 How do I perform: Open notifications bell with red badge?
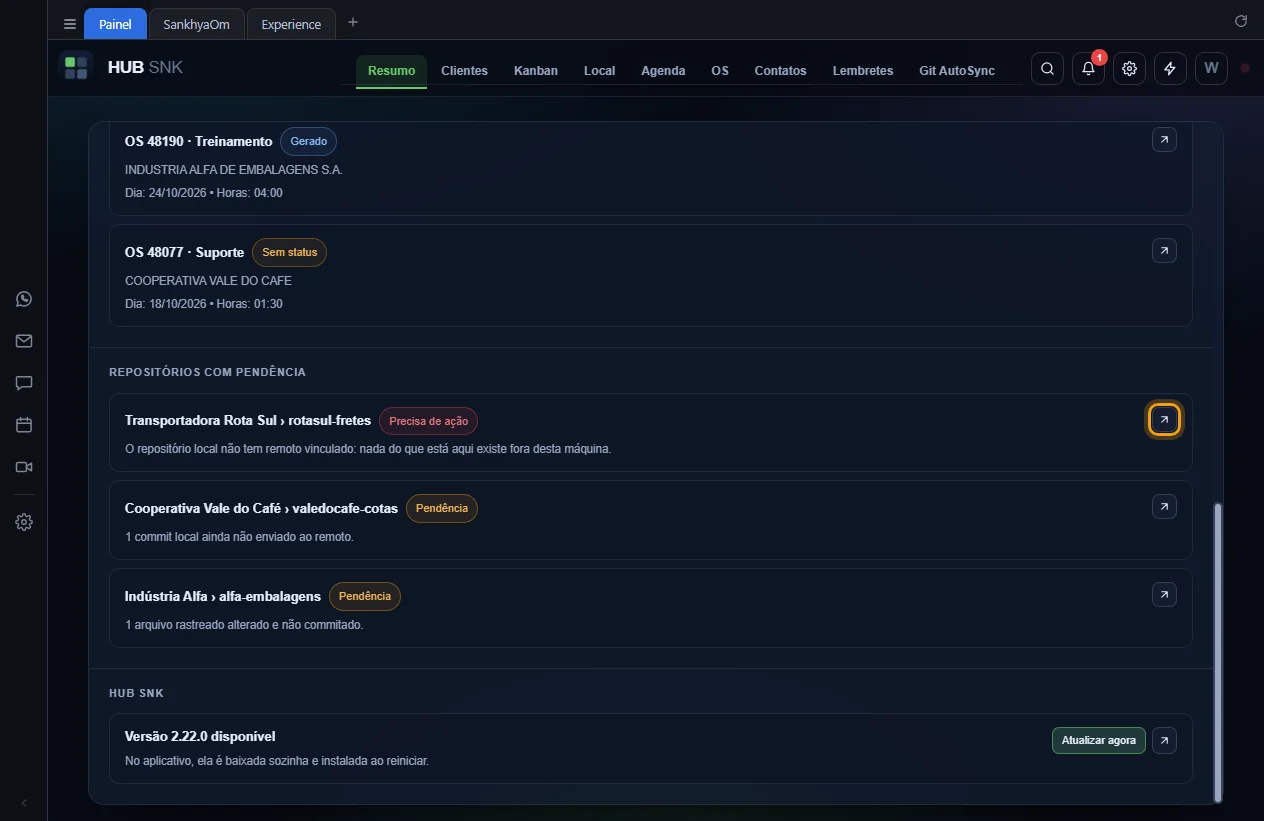[1089, 68]
